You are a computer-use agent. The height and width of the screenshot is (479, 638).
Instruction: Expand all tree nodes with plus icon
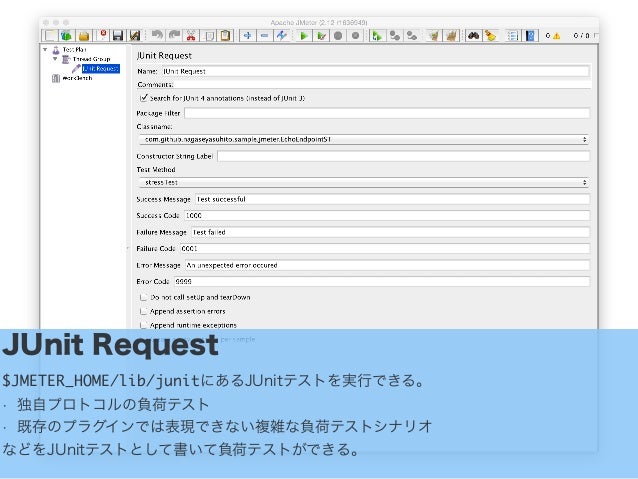[x=247, y=36]
